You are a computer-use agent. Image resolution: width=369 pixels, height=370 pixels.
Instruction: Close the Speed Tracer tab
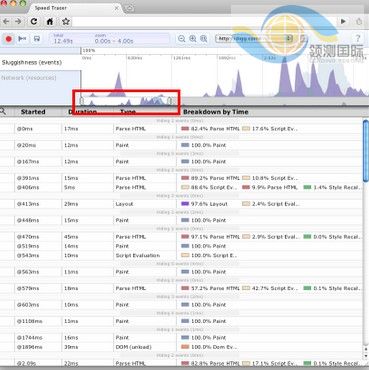[116, 8]
